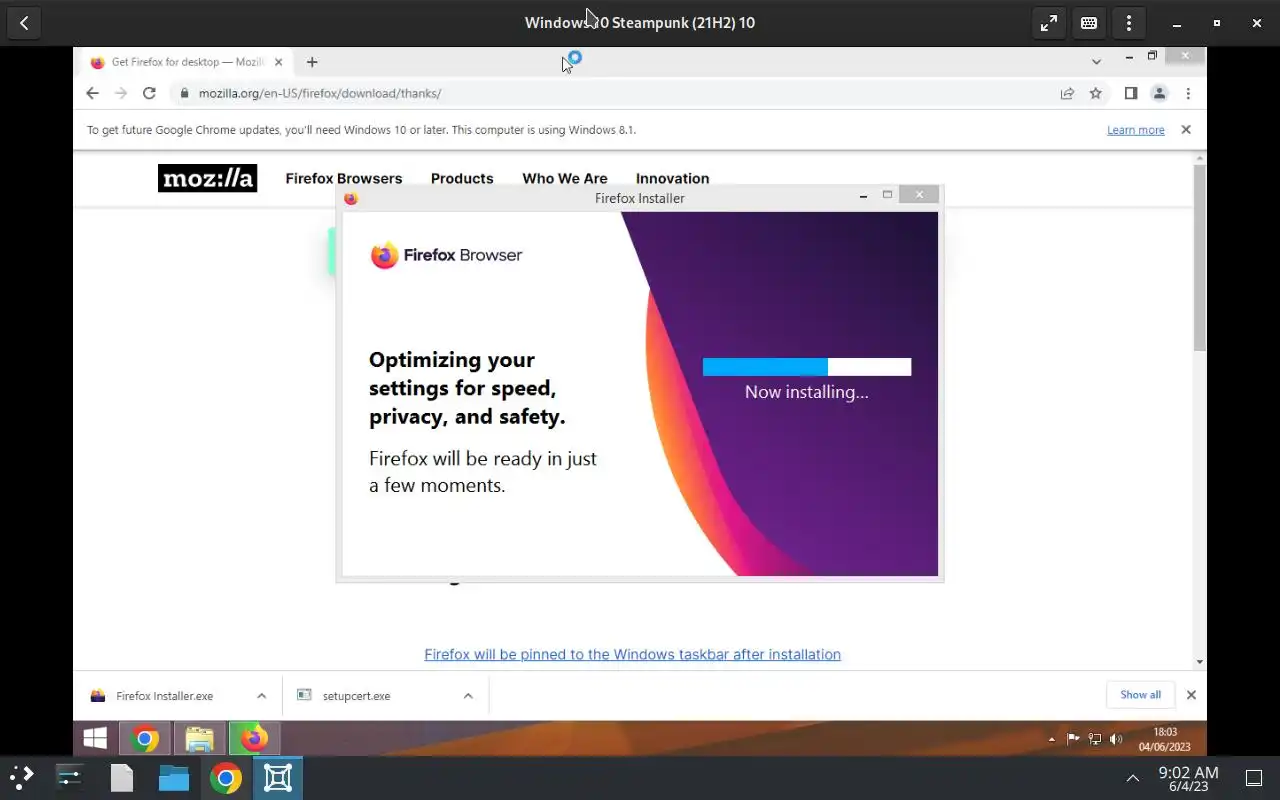Open Chrome side panel icon
1280x800 pixels.
1131,93
